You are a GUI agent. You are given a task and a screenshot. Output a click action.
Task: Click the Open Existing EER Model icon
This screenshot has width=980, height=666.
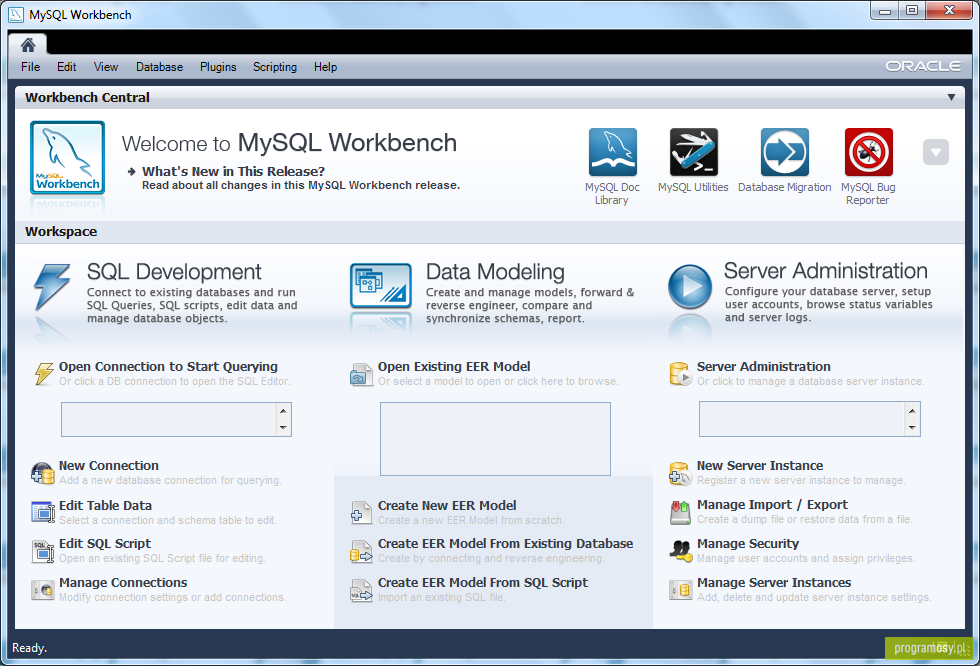(x=361, y=374)
